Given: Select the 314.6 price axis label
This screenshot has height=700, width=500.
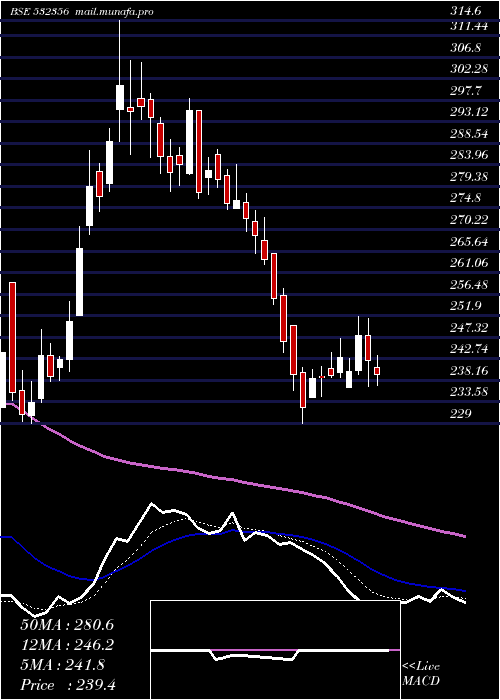Looking at the screenshot, I should [466, 12].
